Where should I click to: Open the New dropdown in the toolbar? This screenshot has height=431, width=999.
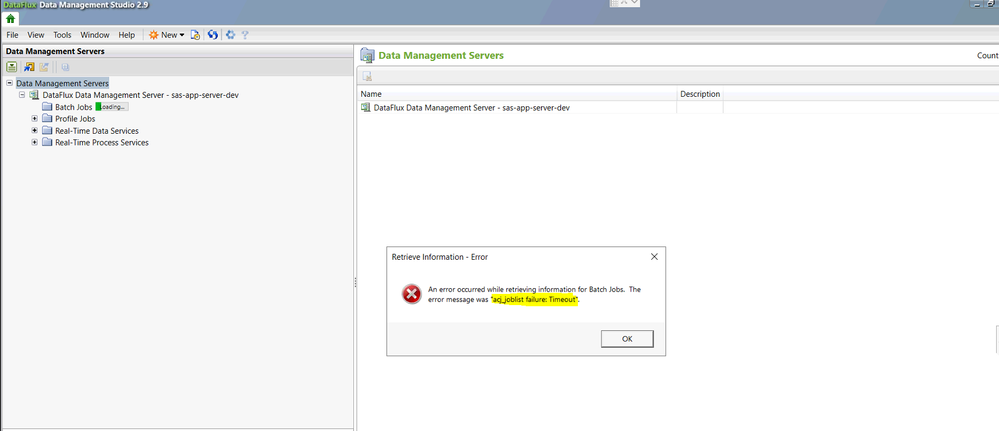click(167, 35)
